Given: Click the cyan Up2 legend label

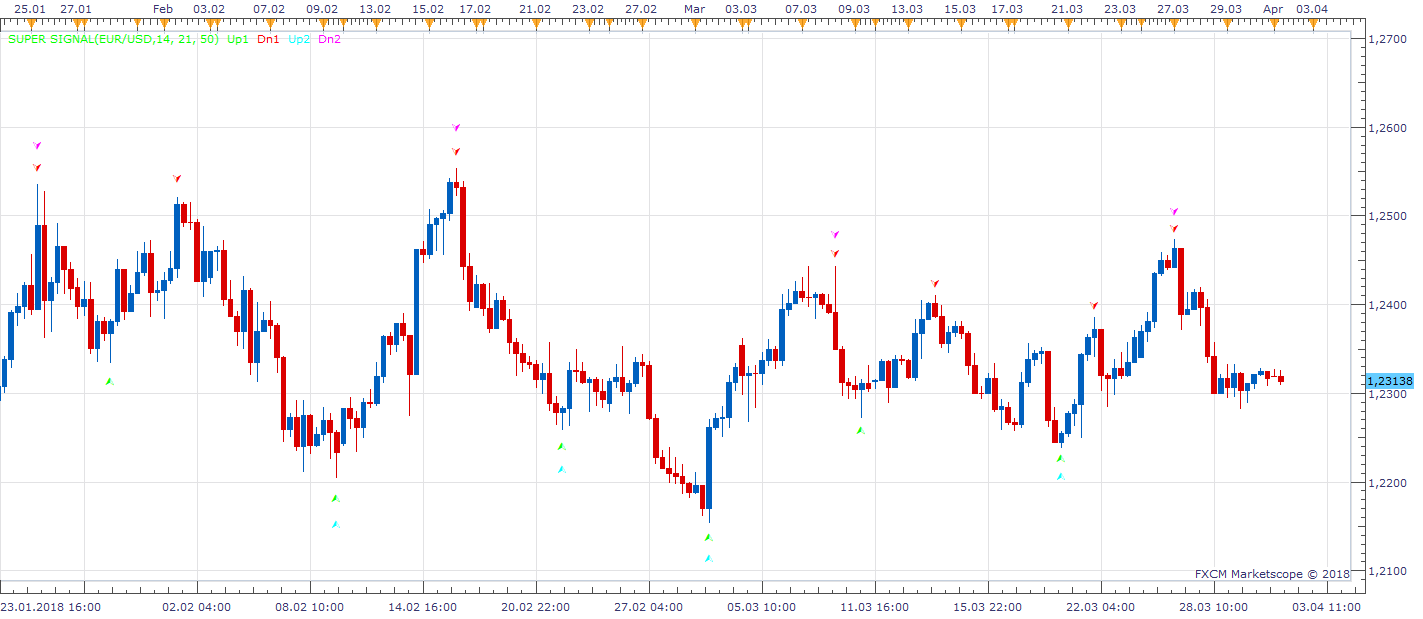Looking at the screenshot, I should (299, 40).
